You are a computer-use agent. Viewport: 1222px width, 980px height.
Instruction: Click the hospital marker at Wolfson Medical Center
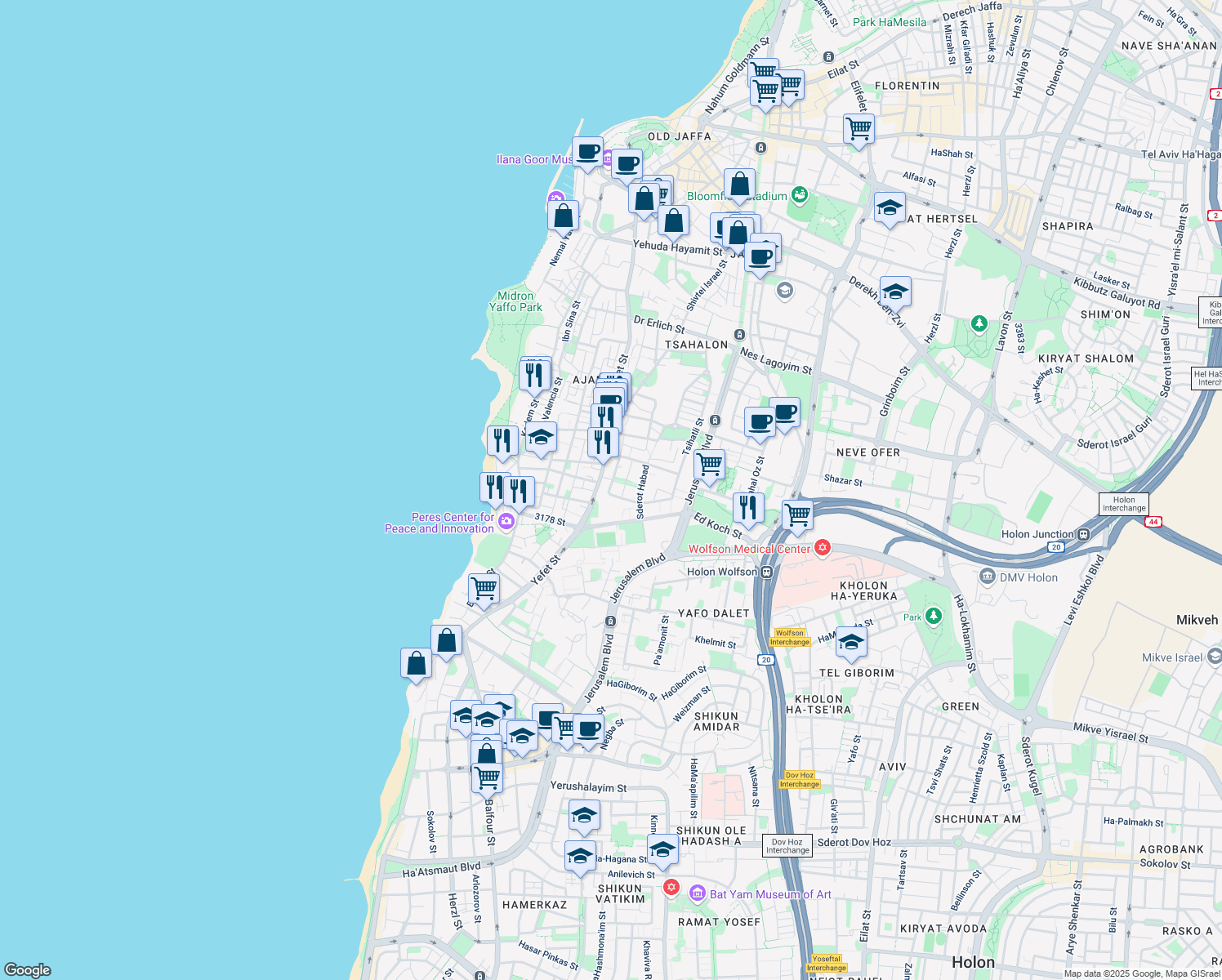click(x=823, y=549)
